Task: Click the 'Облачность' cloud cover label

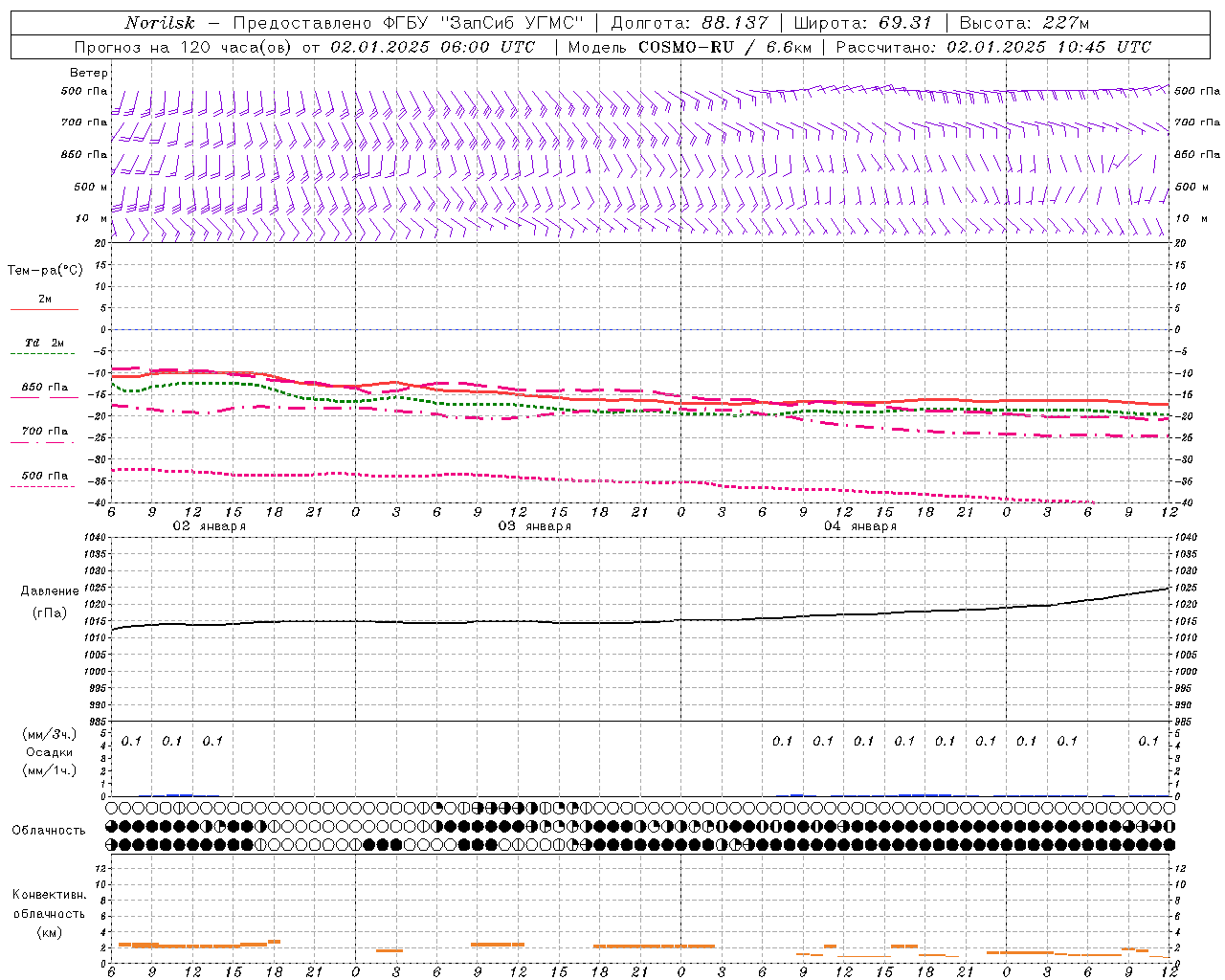Action: pyautogui.click(x=49, y=831)
